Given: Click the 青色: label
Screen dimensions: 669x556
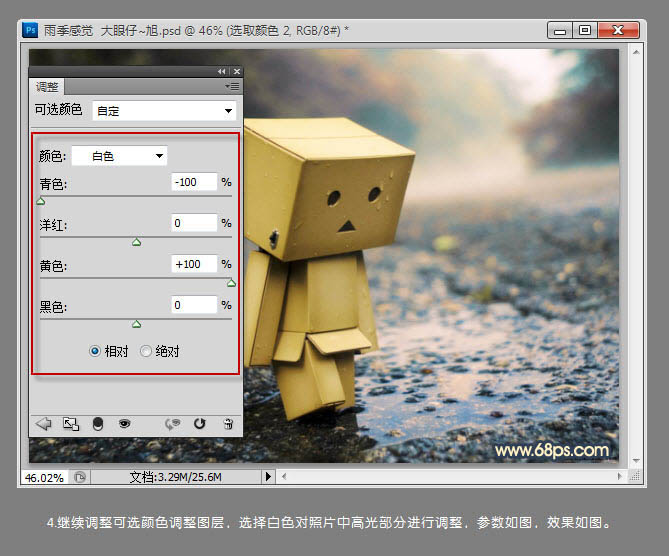Looking at the screenshot, I should point(53,184).
